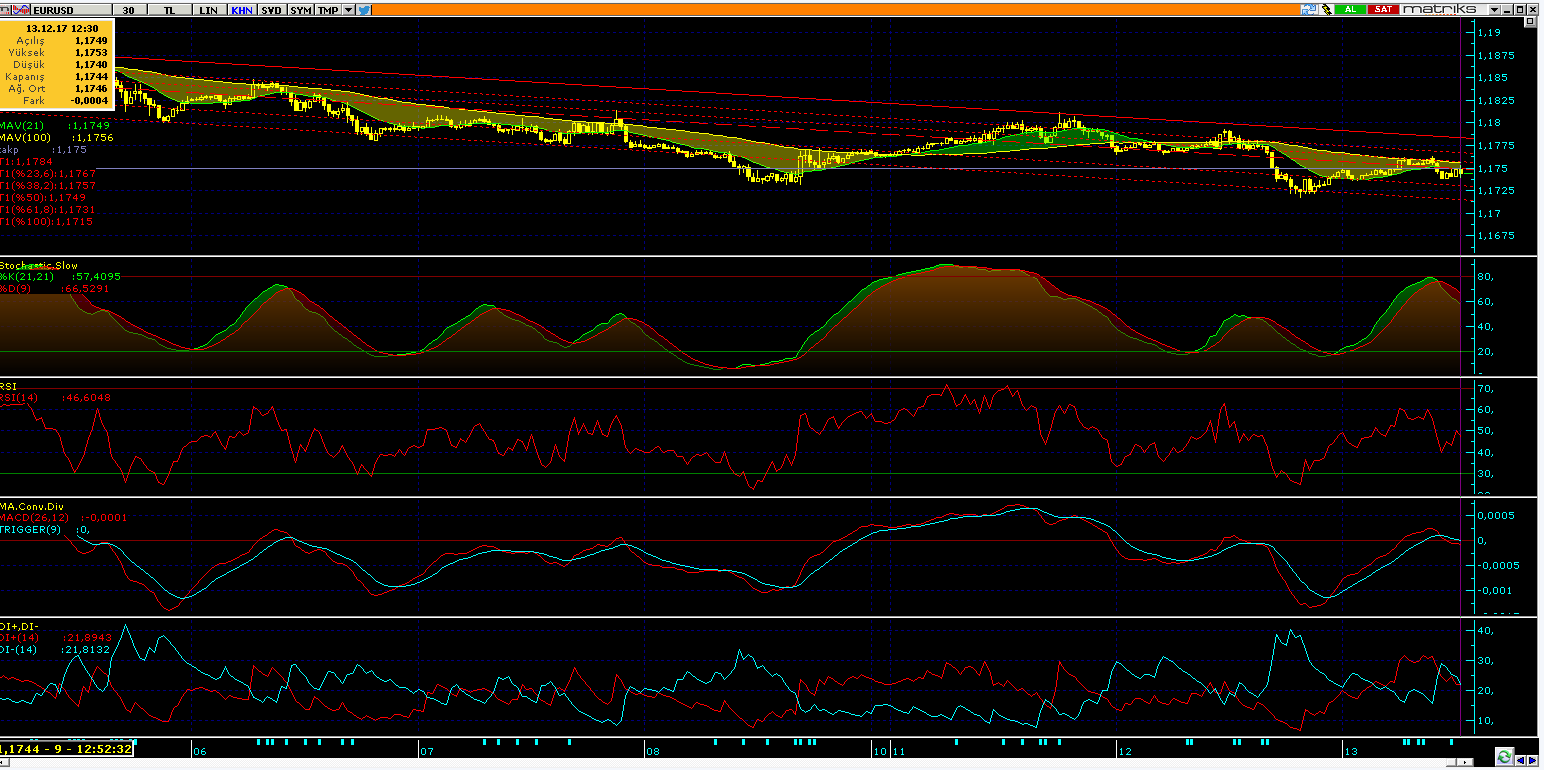Click the green AL buy button
This screenshot has height=770, width=1544.
point(1350,9)
